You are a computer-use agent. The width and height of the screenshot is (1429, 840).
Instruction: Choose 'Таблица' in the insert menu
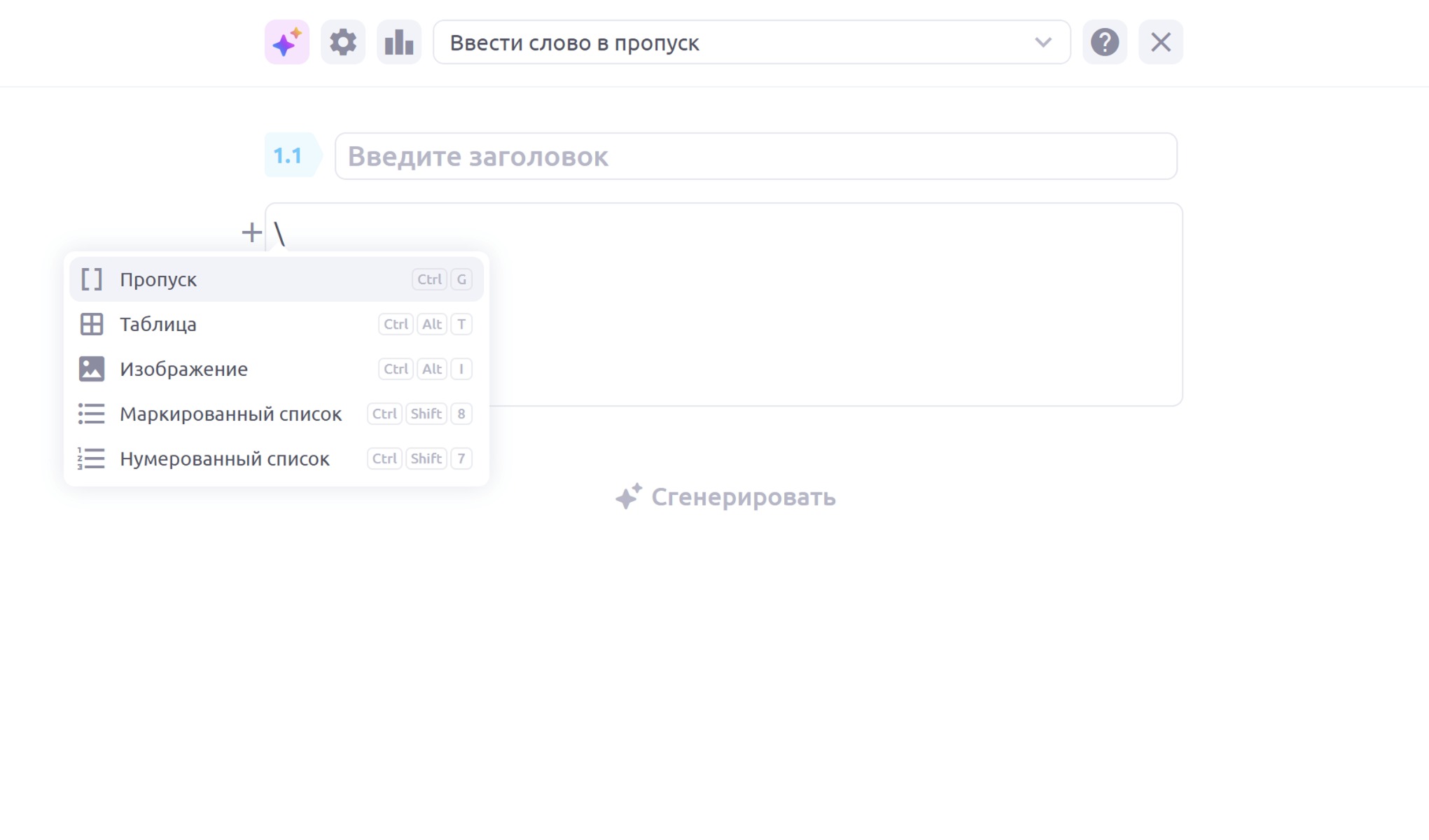point(277,324)
